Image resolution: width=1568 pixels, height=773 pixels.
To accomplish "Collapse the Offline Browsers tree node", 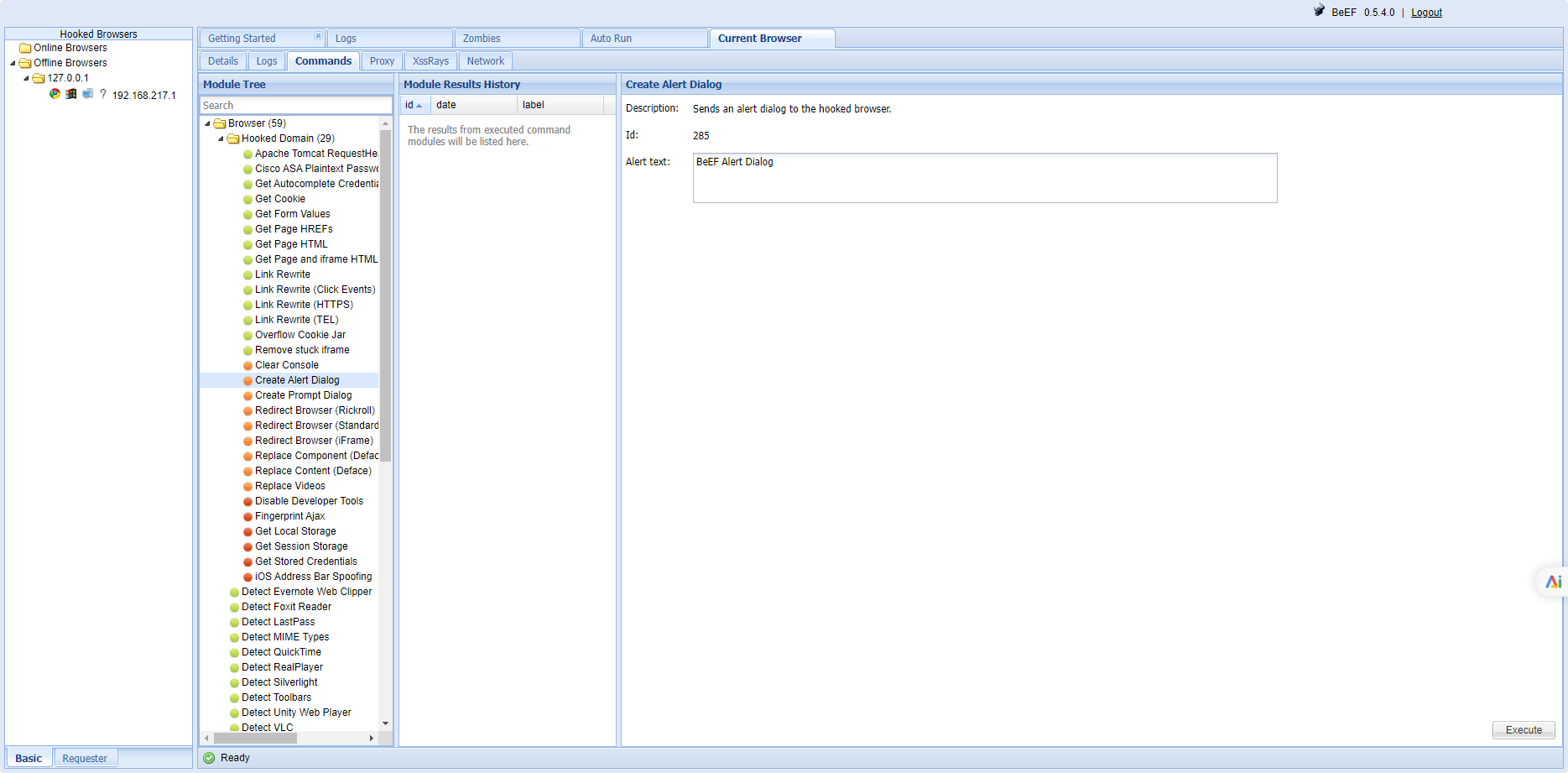I will (13, 63).
